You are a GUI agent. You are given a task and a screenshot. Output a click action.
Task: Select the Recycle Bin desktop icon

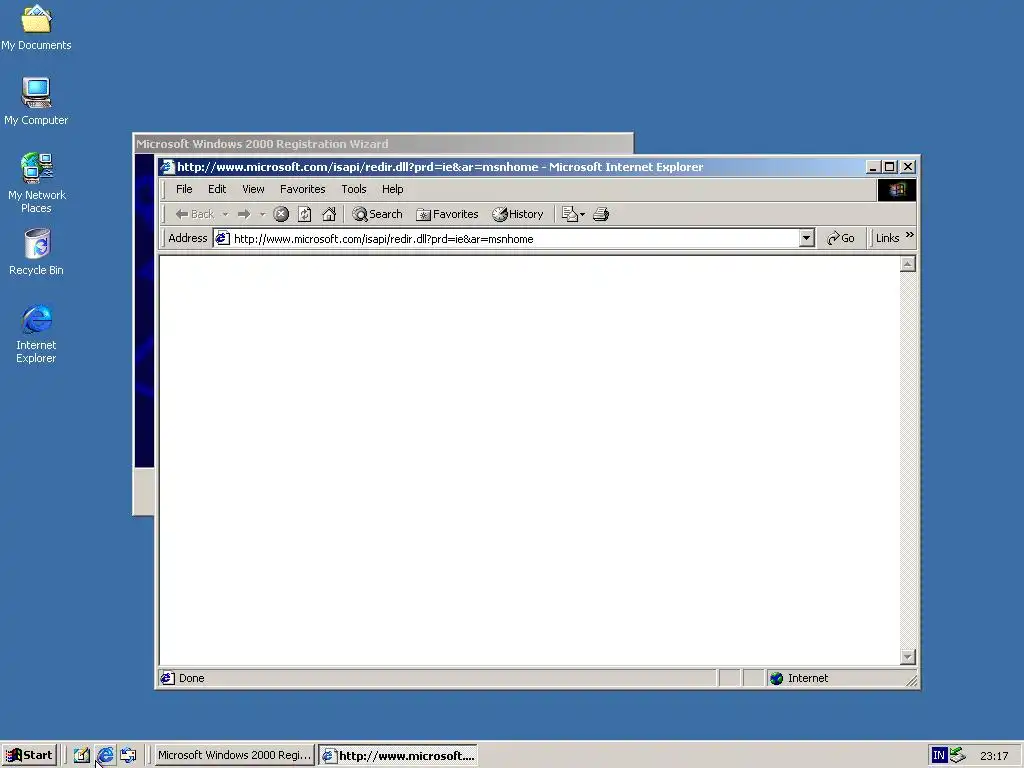pos(37,252)
